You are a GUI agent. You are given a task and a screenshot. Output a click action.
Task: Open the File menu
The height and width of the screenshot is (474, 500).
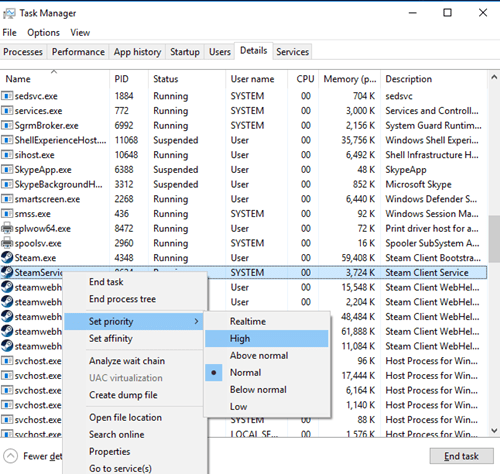(x=9, y=33)
